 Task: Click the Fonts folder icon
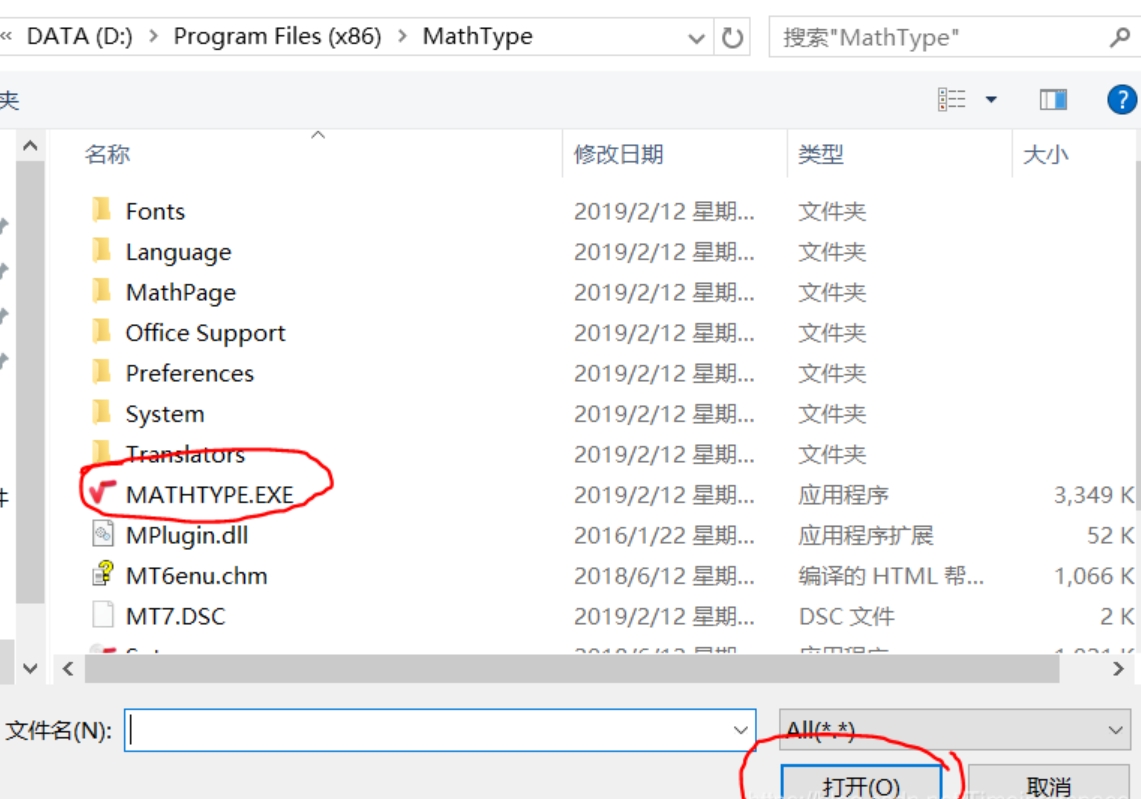coord(102,210)
